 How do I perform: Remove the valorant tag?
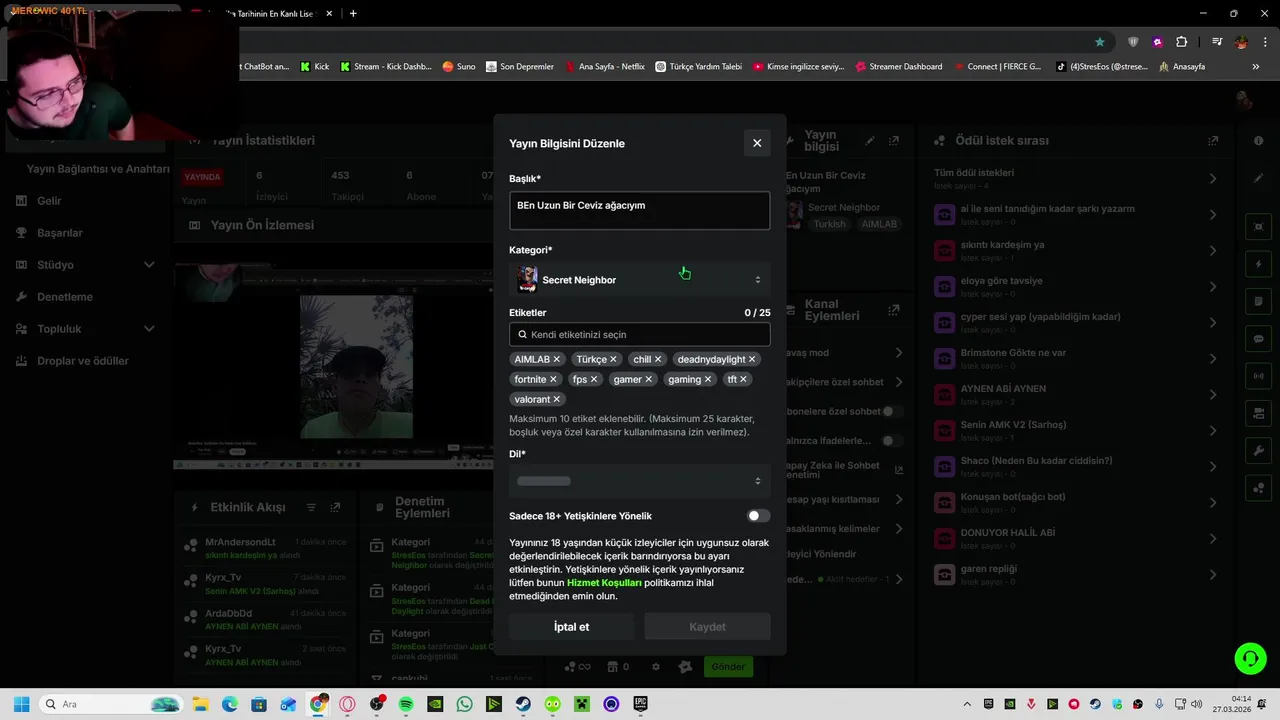pos(557,399)
